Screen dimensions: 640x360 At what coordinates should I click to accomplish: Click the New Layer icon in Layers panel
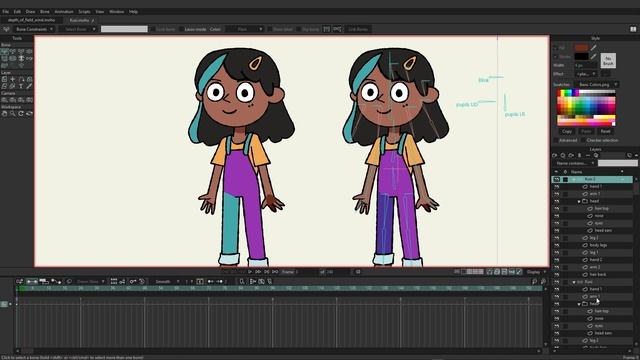[555, 156]
